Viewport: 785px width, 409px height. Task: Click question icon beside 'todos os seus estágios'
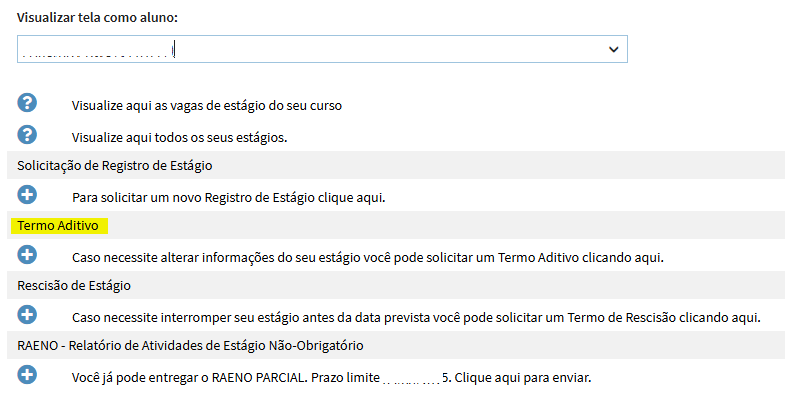pos(27,135)
